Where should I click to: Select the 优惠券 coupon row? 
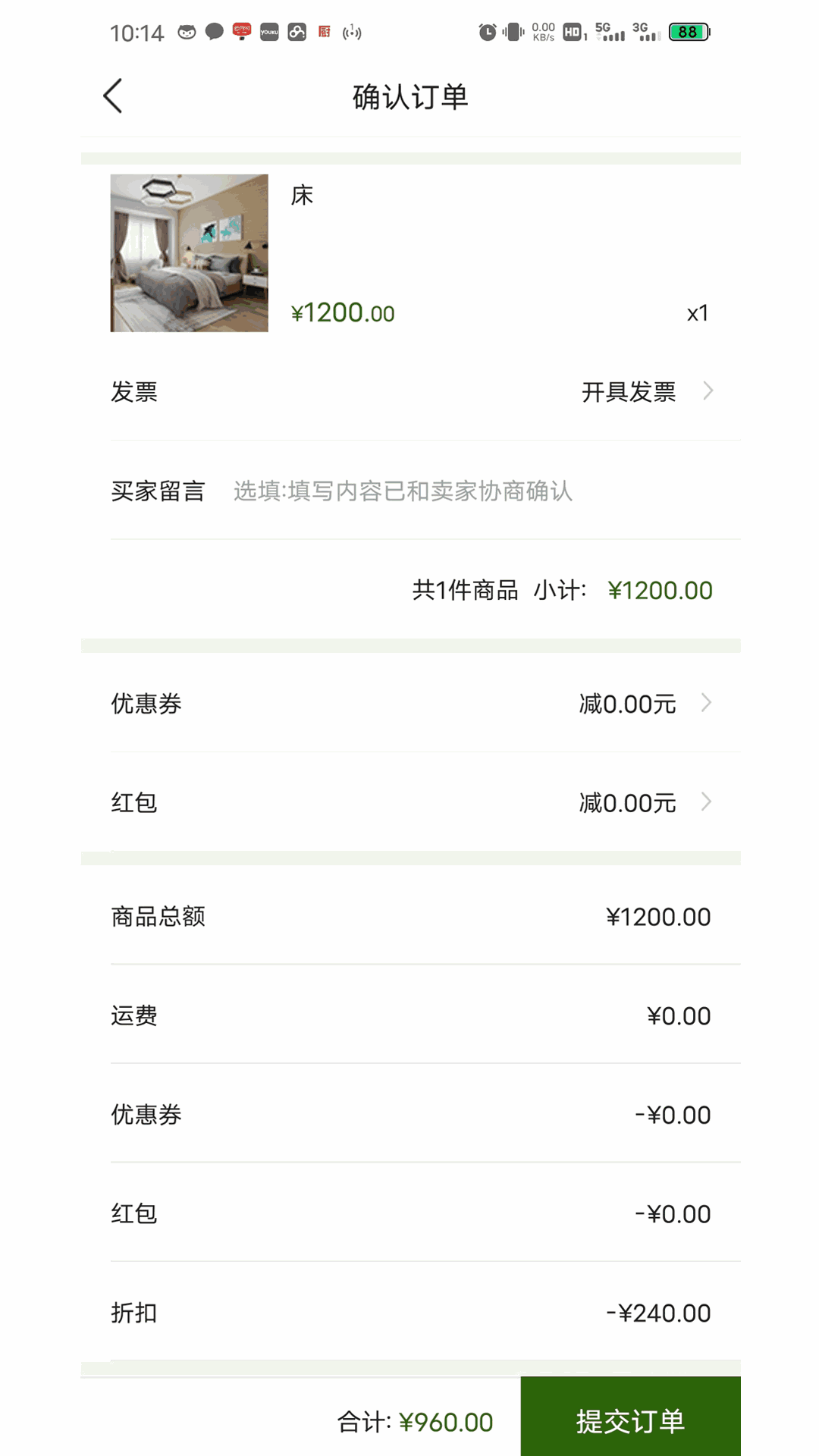pos(411,703)
